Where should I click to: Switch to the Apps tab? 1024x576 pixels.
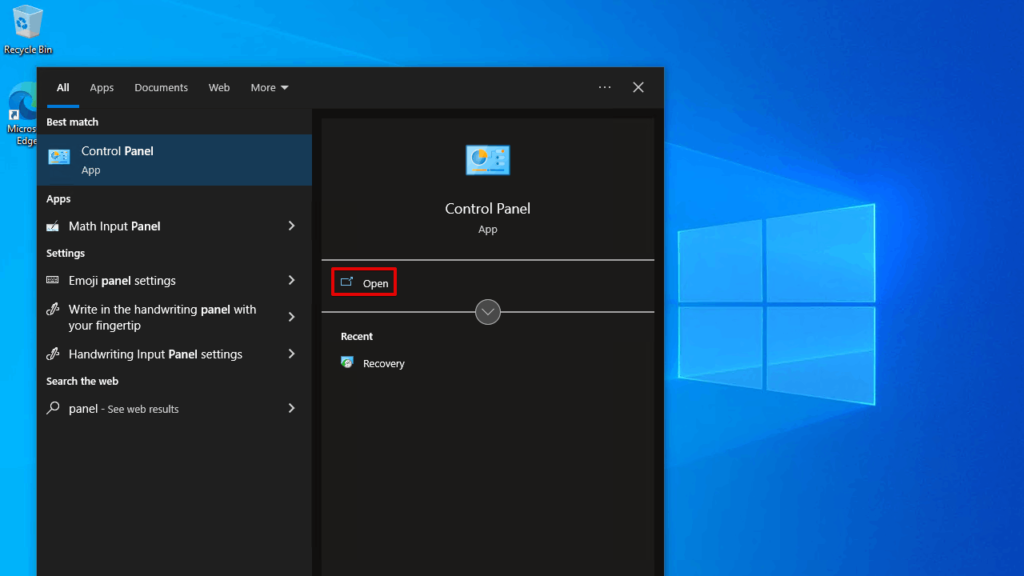click(x=101, y=87)
